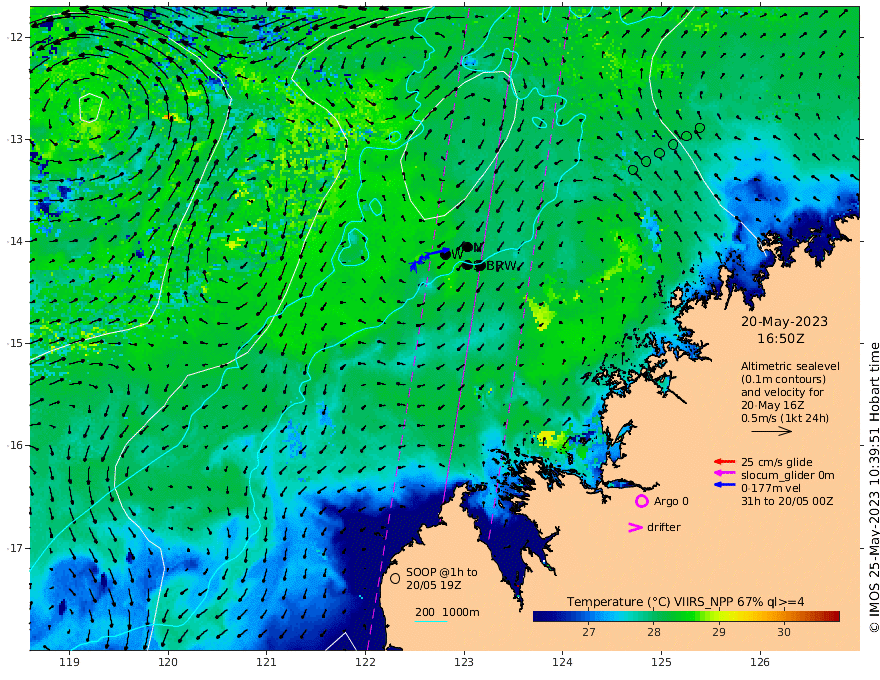Click the 0.5m/s (1kt 24h) scale text

coord(785,418)
